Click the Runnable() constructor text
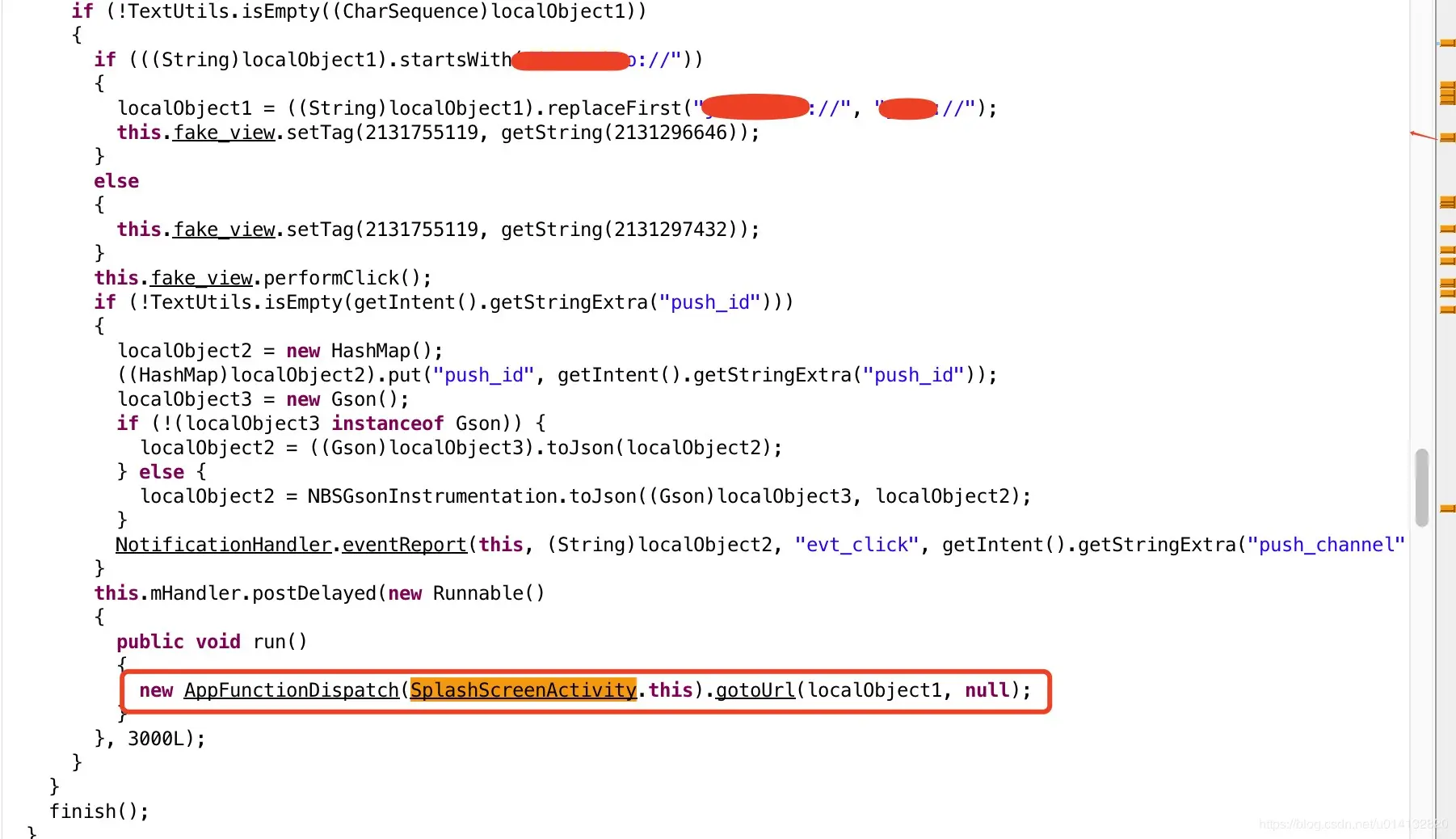 click(490, 593)
